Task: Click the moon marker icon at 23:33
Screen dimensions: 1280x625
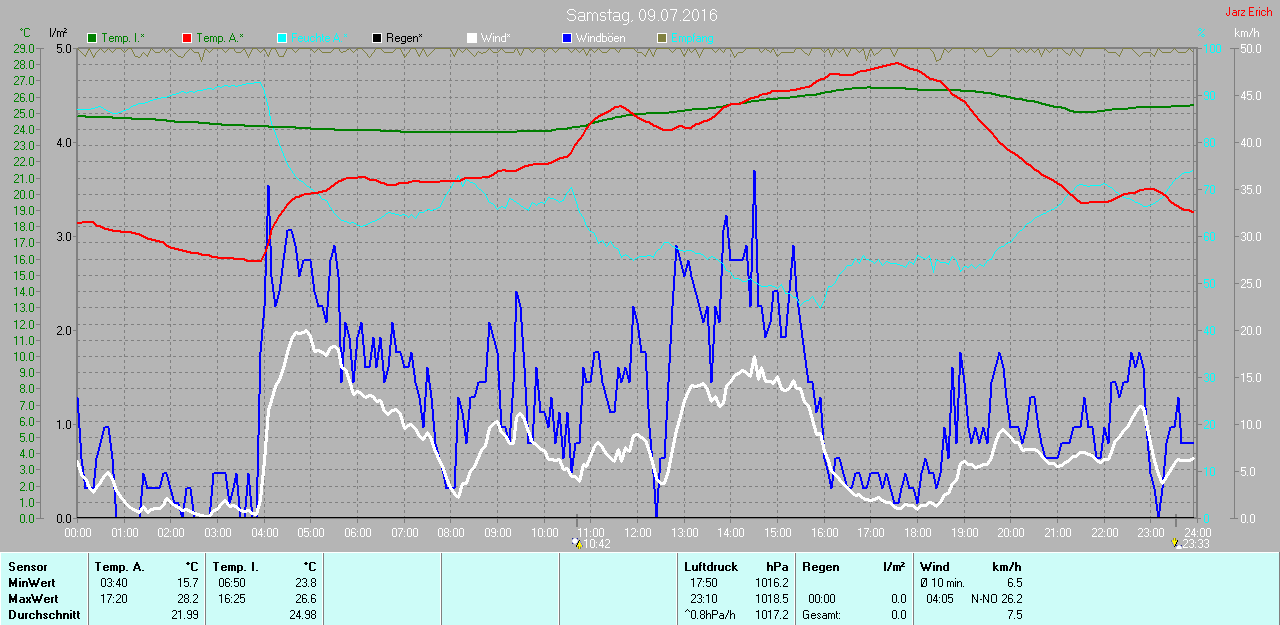Action: [x=1176, y=543]
